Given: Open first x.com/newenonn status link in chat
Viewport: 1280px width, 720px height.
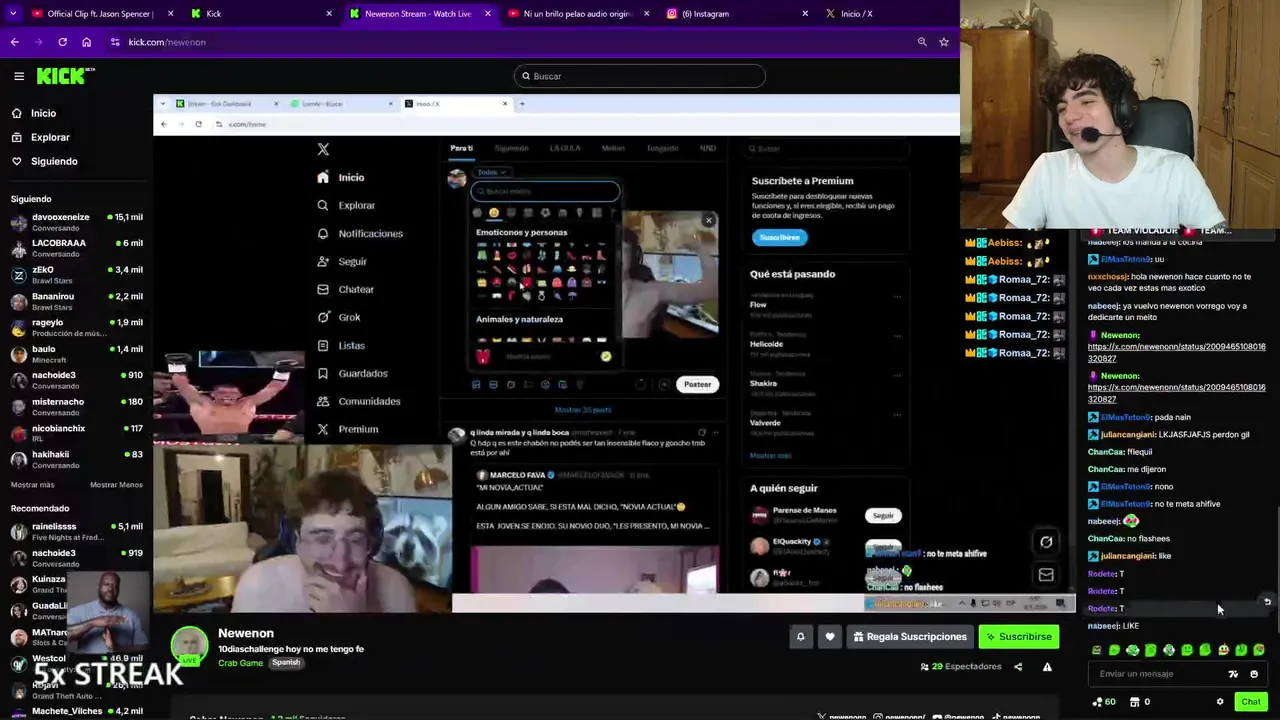Looking at the screenshot, I should 1176,352.
